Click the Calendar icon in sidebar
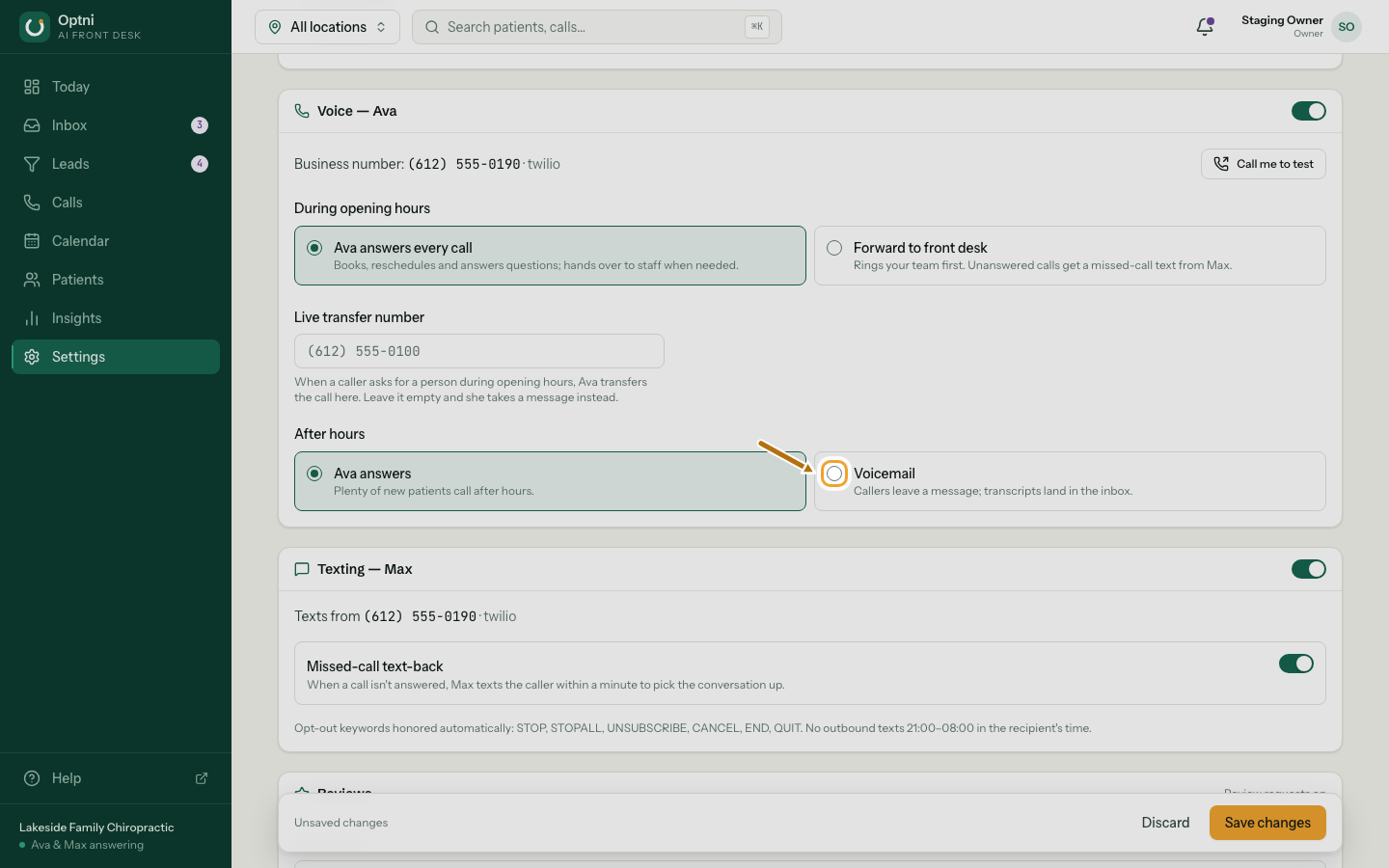This screenshot has width=1389, height=868. tap(32, 241)
